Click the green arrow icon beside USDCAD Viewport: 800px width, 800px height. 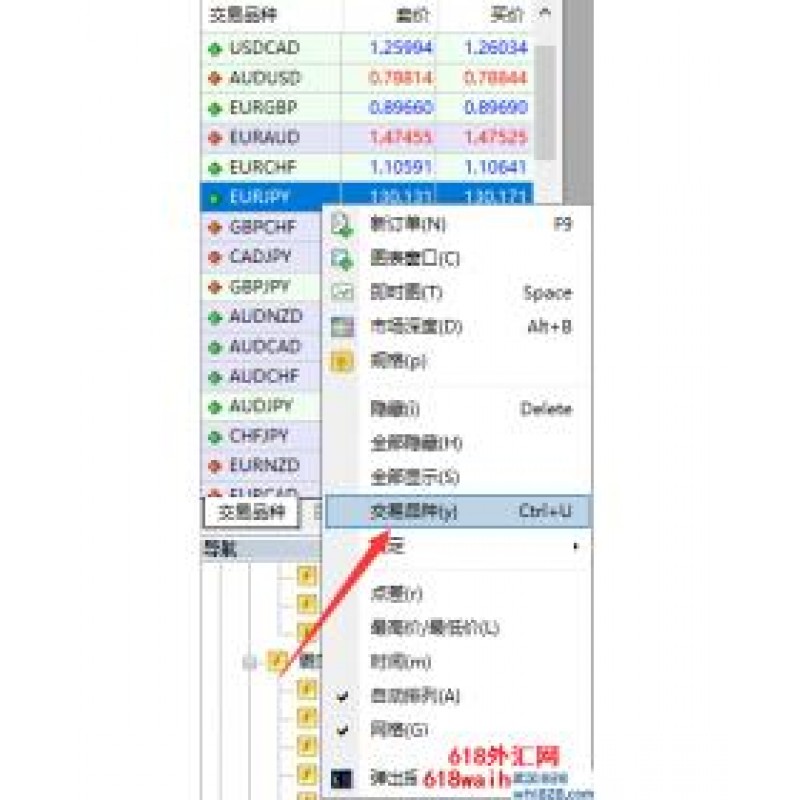coord(214,48)
